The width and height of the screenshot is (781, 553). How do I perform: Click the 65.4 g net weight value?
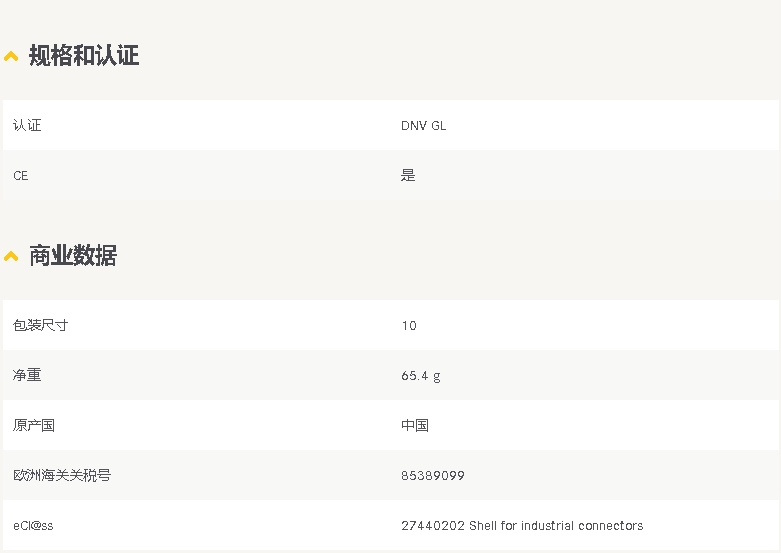(x=421, y=376)
